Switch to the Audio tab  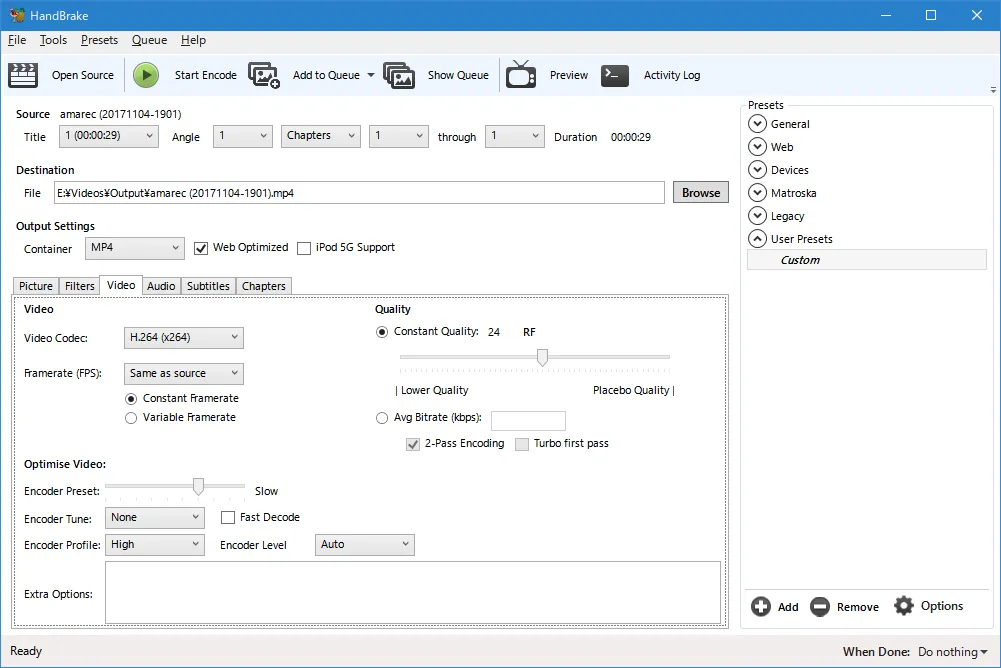click(161, 286)
